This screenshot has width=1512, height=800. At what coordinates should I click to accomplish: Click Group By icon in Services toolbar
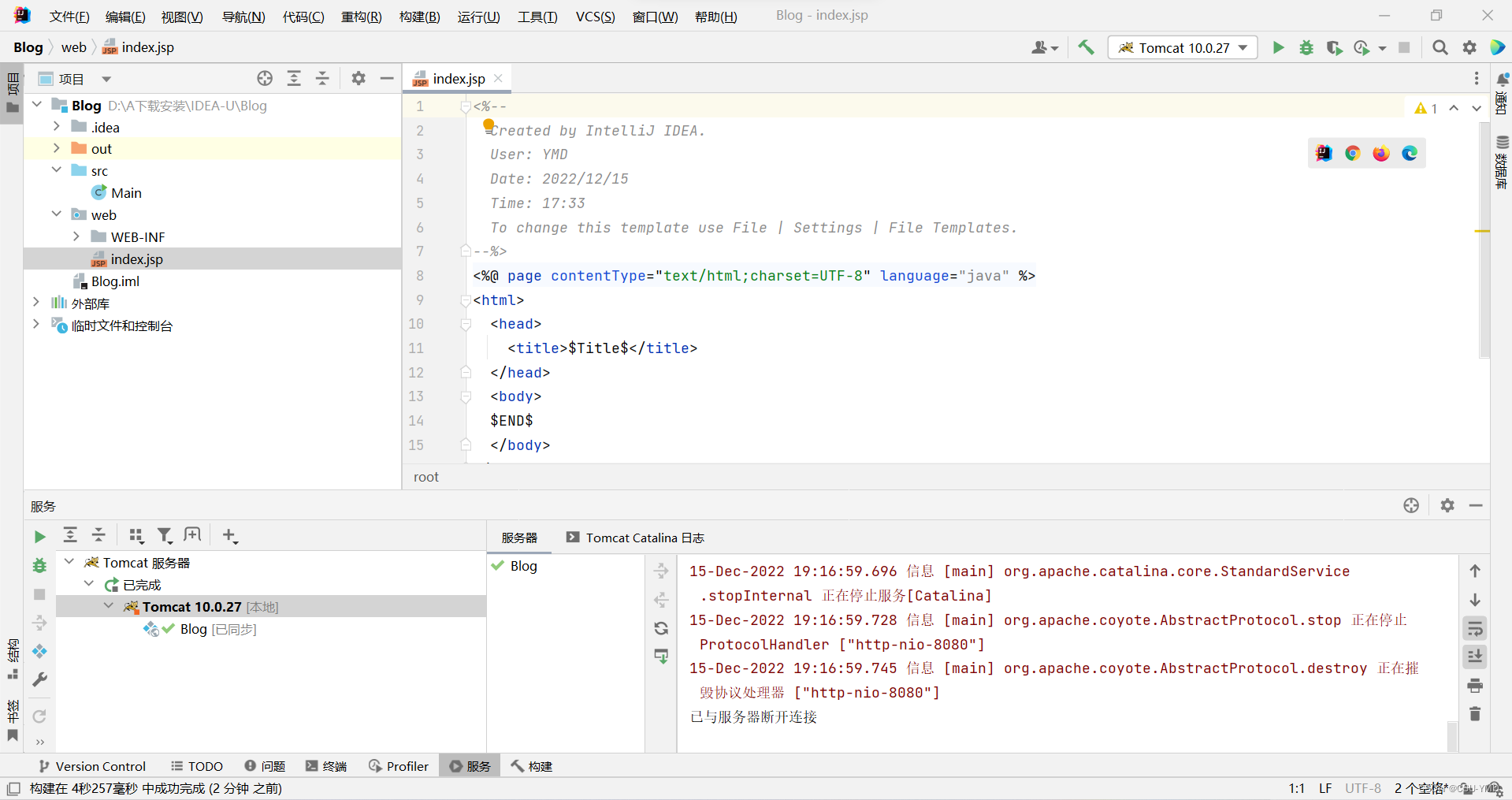[x=136, y=536]
